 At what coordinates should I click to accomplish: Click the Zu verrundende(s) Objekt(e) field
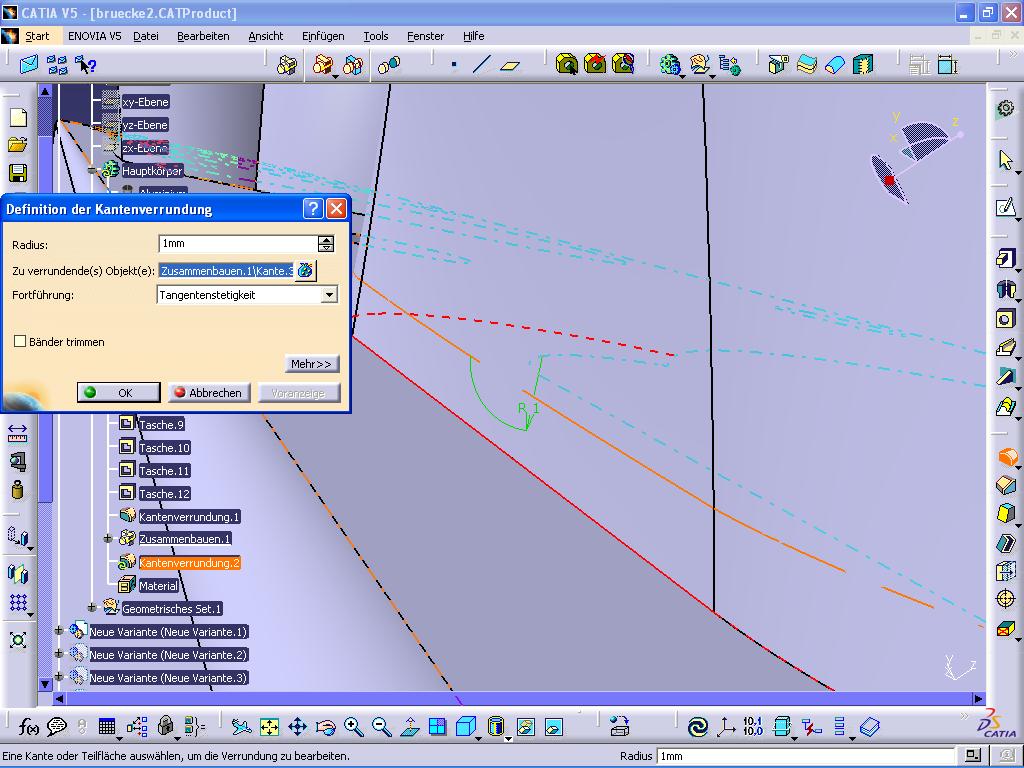226,270
